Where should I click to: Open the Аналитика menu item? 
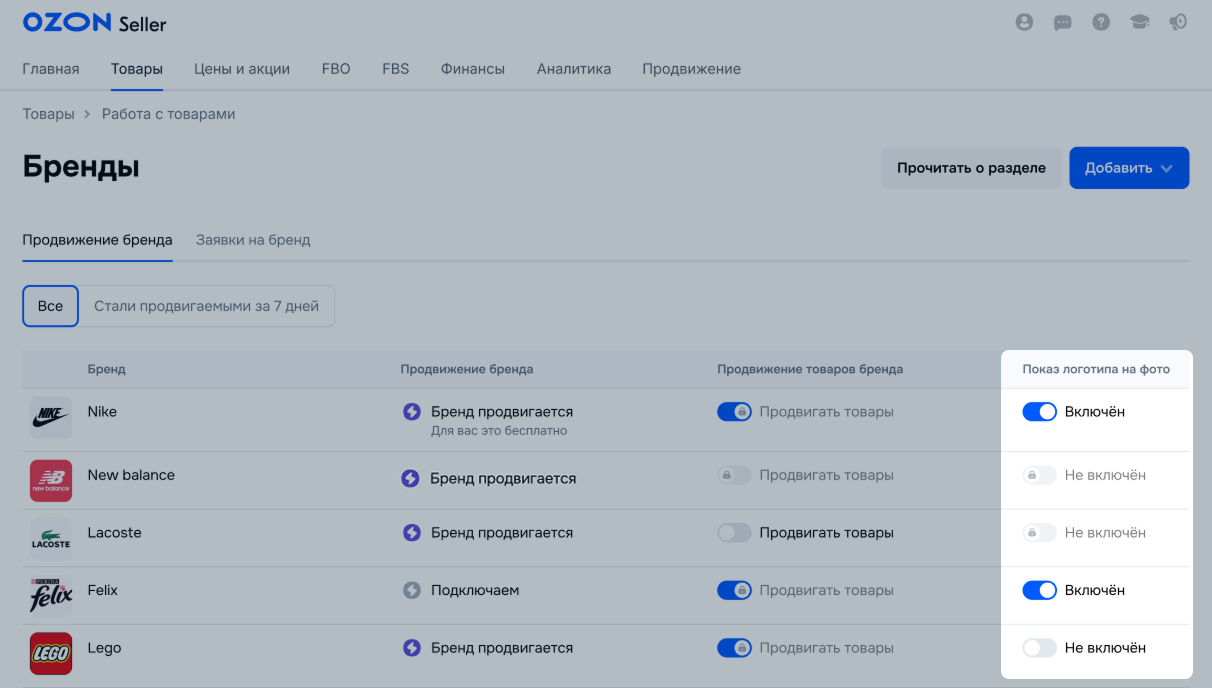(573, 69)
